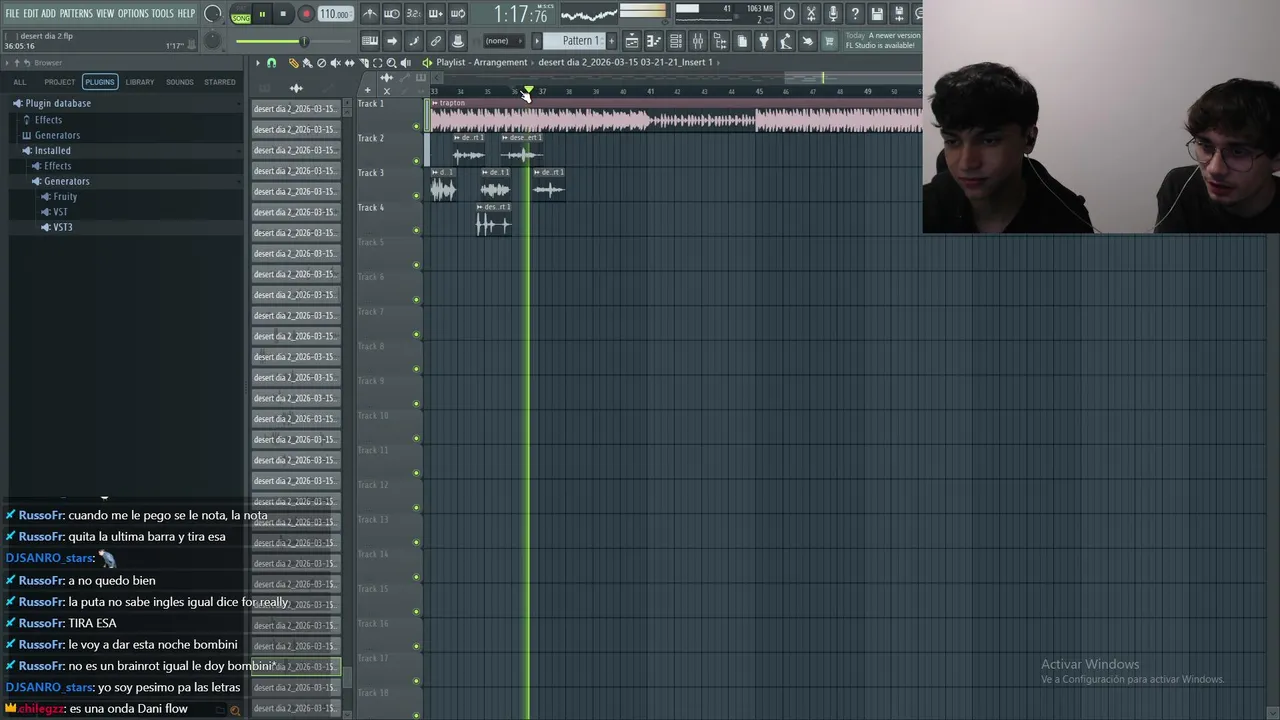
Task: Stop playback with the stop button
Action: [x=283, y=14]
